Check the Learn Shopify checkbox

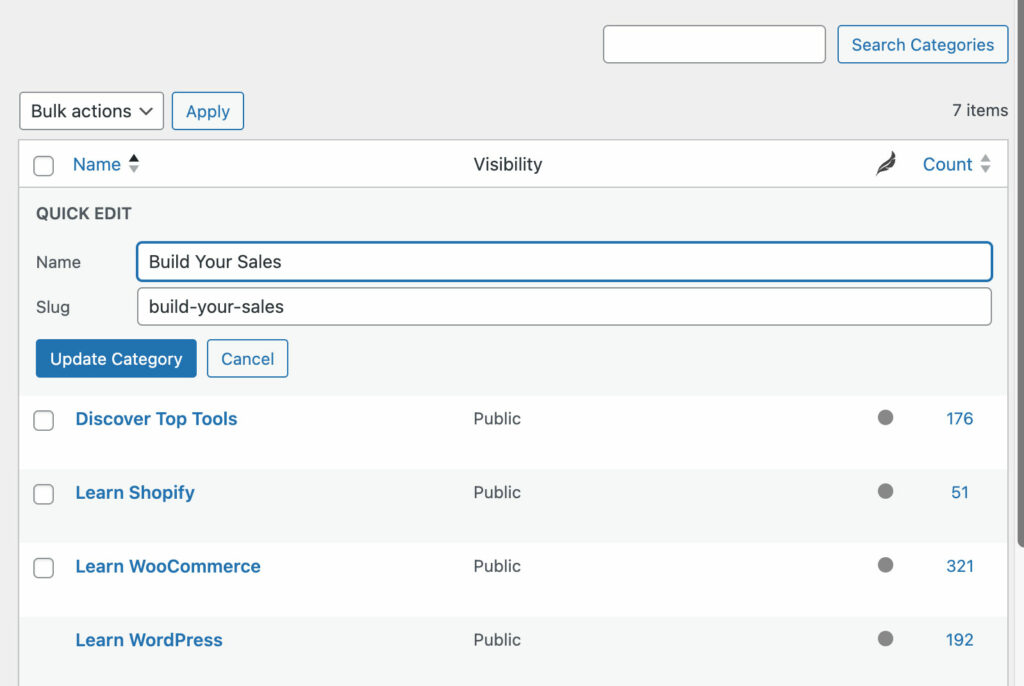pyautogui.click(x=44, y=494)
